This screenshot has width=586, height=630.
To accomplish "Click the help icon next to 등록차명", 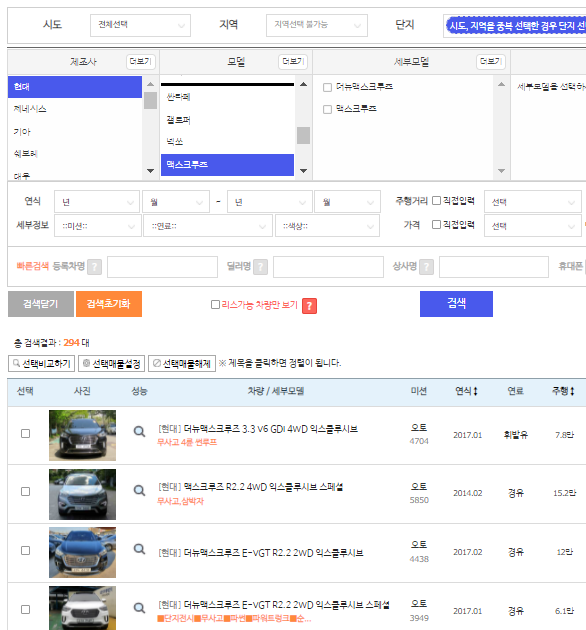I will pyautogui.click(x=94, y=267).
